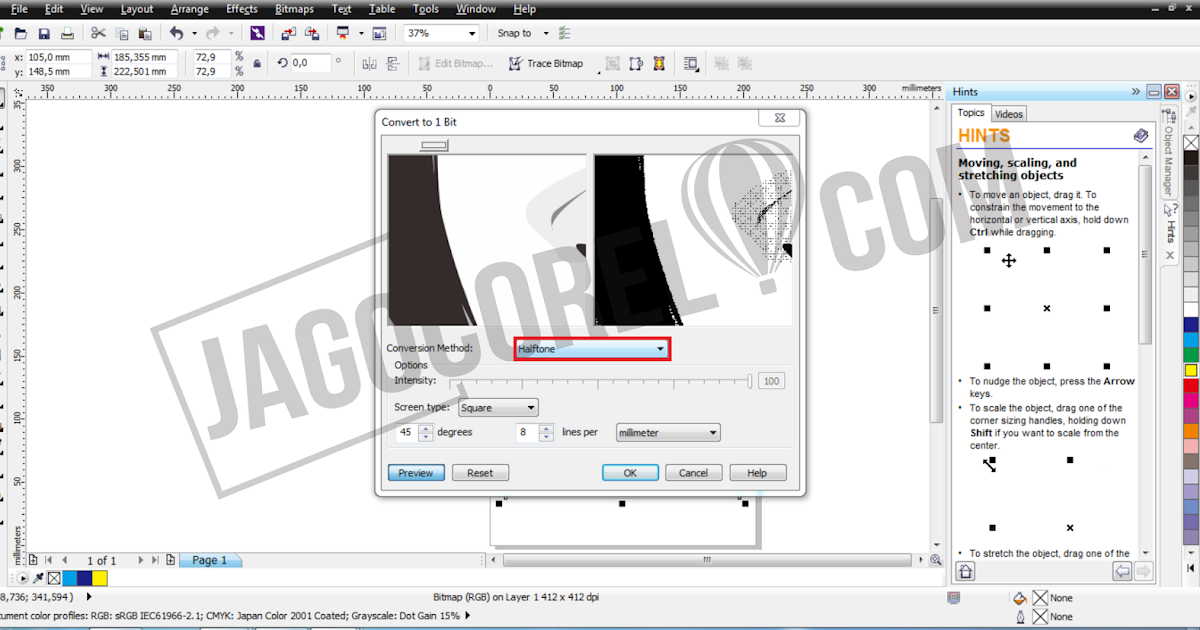Screen dimensions: 1200x630
Task: Click the eyedropper icon in document palette
Action: pyautogui.click(x=39, y=578)
